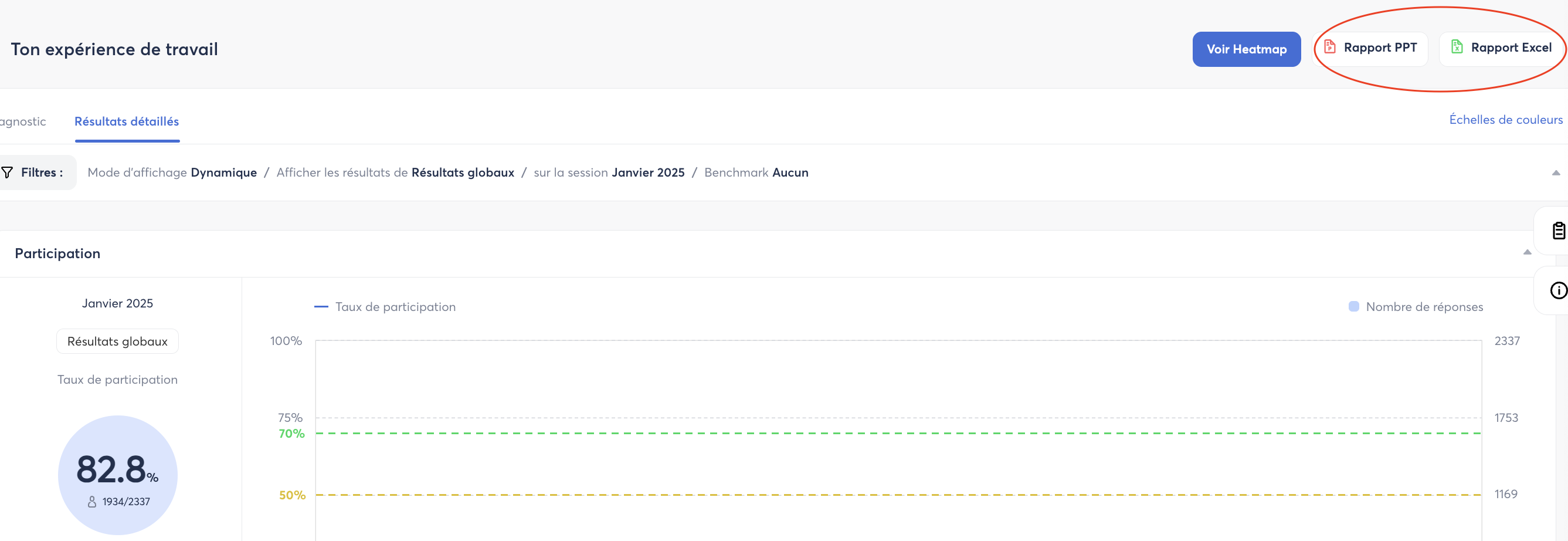The width and height of the screenshot is (1568, 541).
Task: Toggle Nombre de réponses legend series
Action: click(1416, 307)
